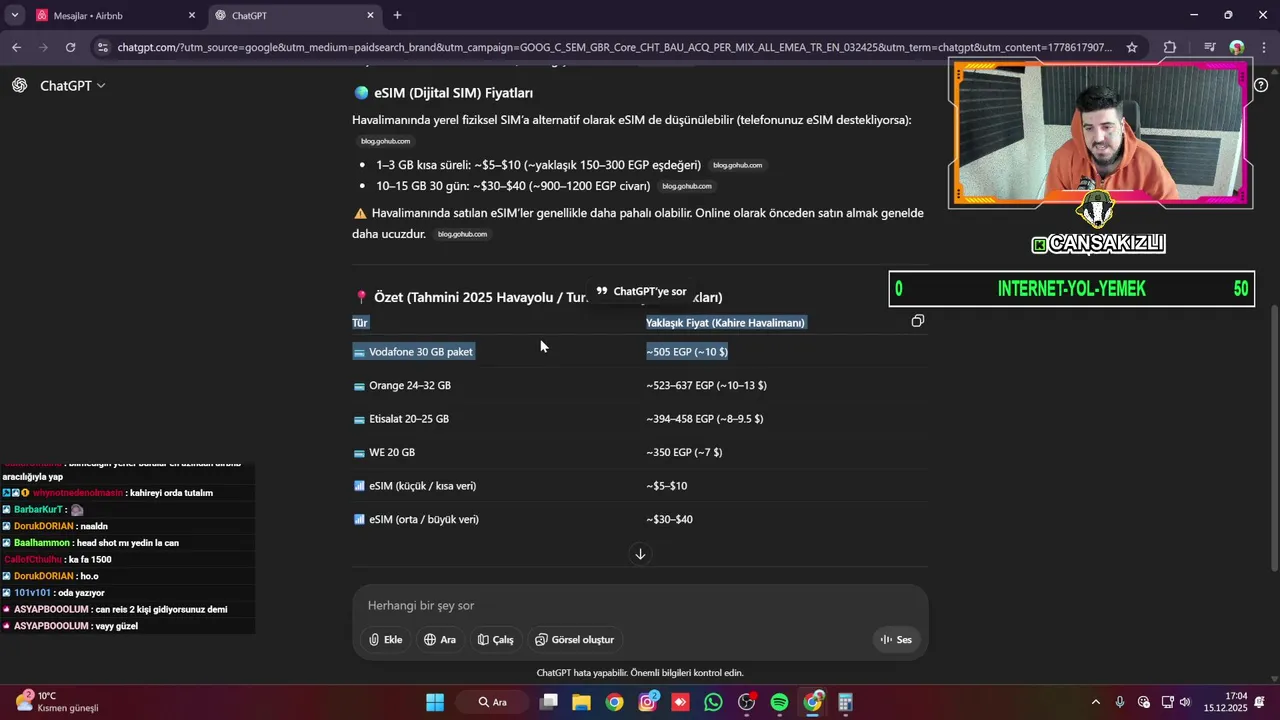1280x720 pixels.
Task: Click the chatgpt.com URL address bar
Action: 613,47
